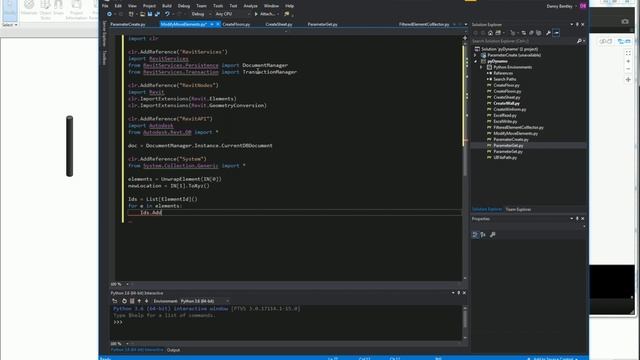Click the fit view icon in background window
The image size is (640, 360).
click(x=628, y=53)
